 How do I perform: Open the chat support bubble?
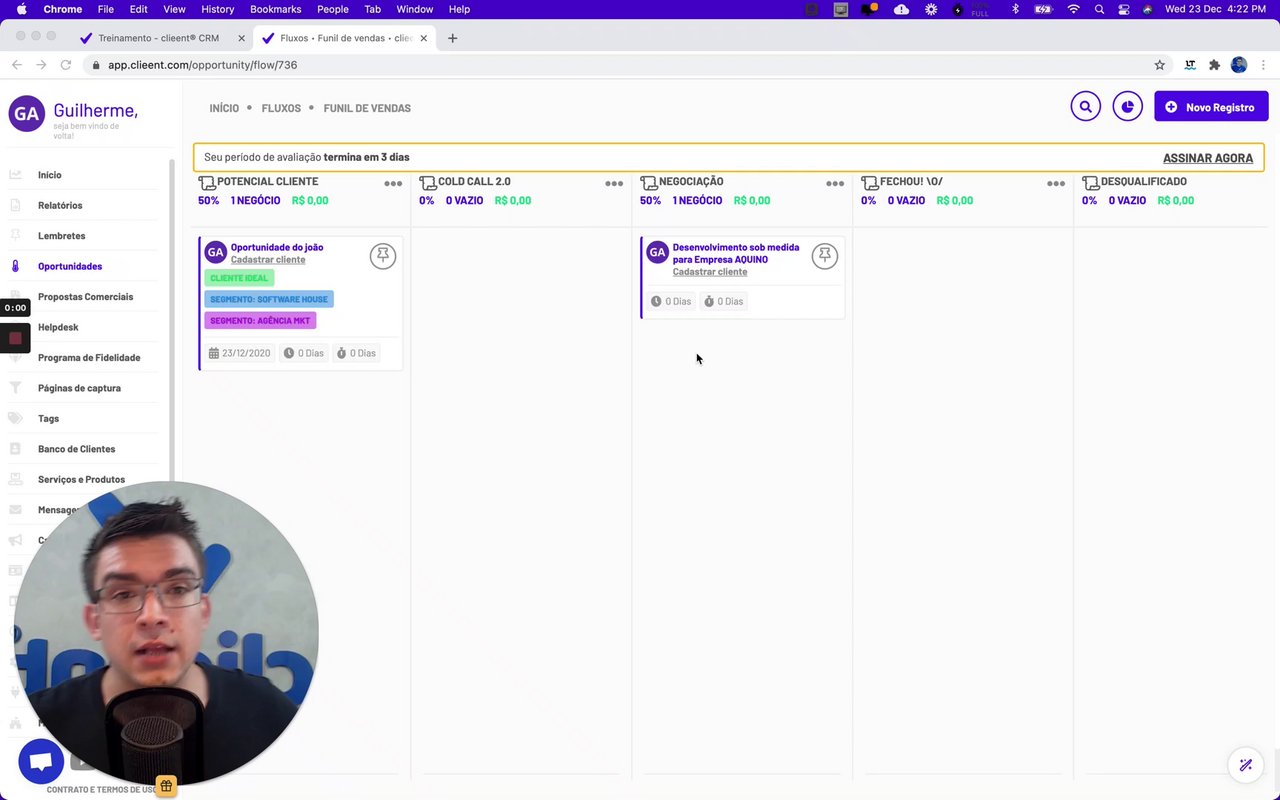click(x=41, y=762)
